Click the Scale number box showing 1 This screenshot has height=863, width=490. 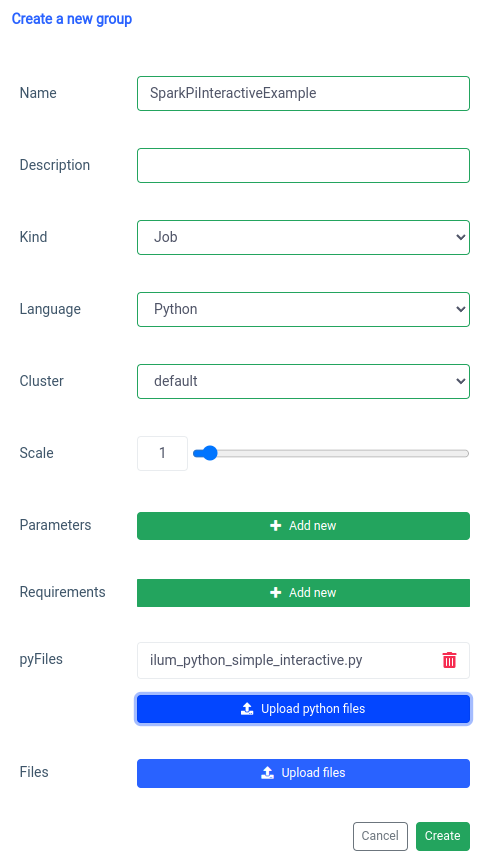point(162,454)
